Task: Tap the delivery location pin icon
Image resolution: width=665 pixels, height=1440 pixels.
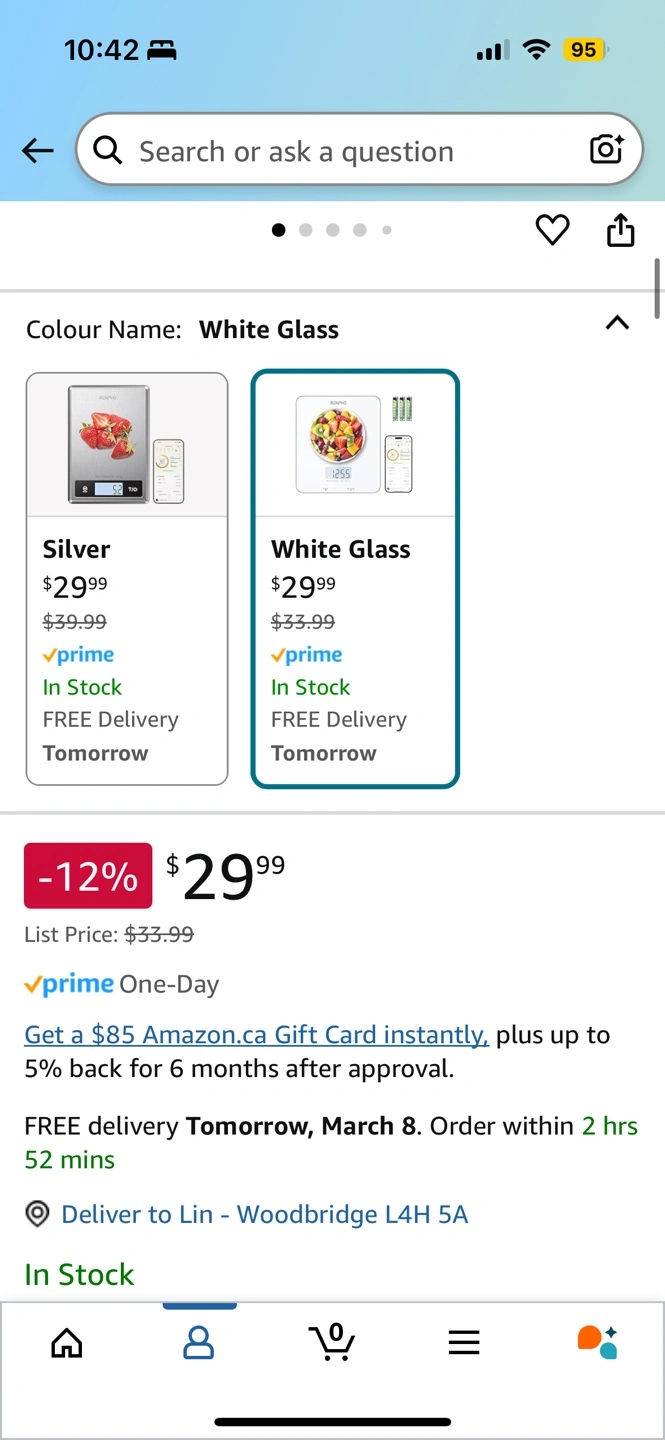Action: pyautogui.click(x=37, y=1214)
